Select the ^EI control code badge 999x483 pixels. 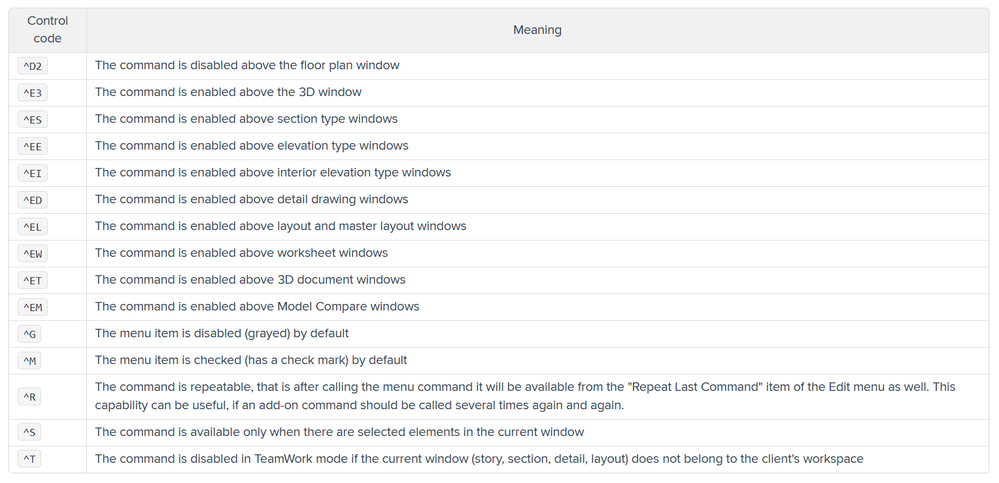point(32,173)
